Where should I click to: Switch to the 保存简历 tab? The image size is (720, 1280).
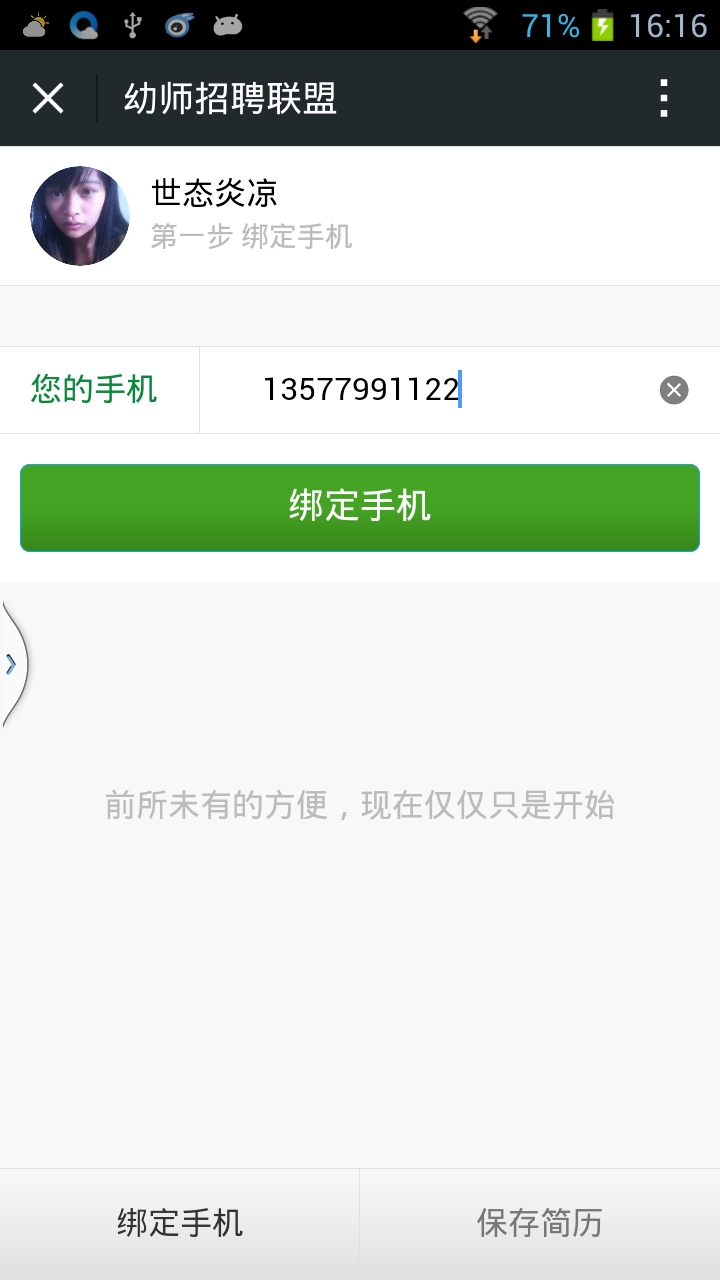540,1223
